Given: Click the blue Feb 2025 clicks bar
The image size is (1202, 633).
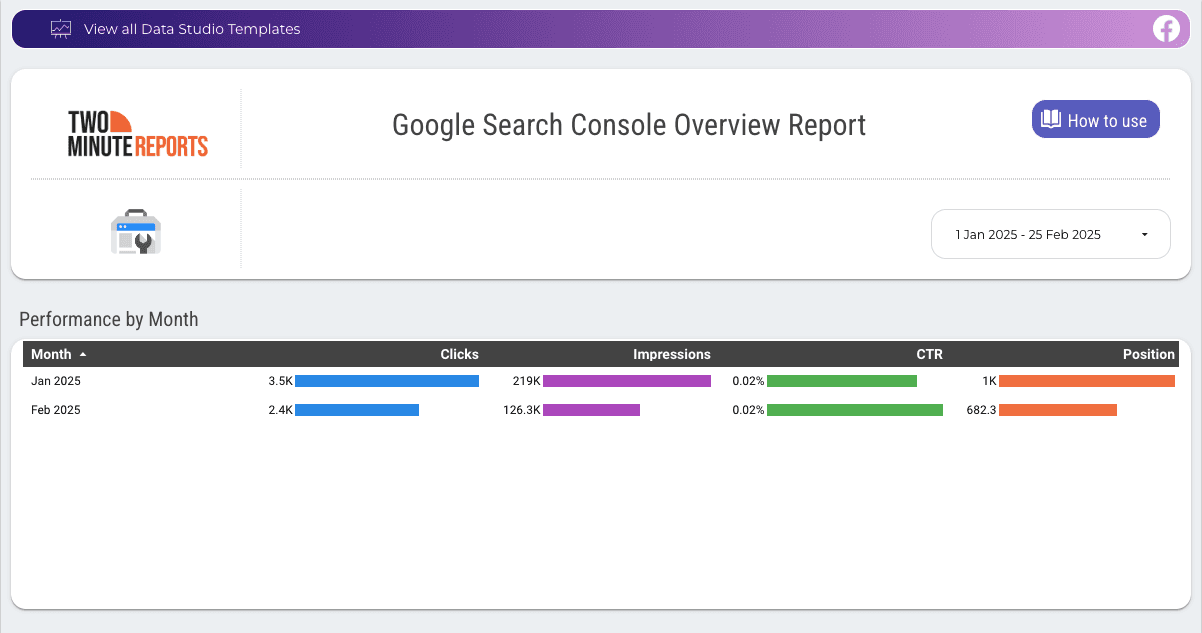Looking at the screenshot, I should [357, 410].
